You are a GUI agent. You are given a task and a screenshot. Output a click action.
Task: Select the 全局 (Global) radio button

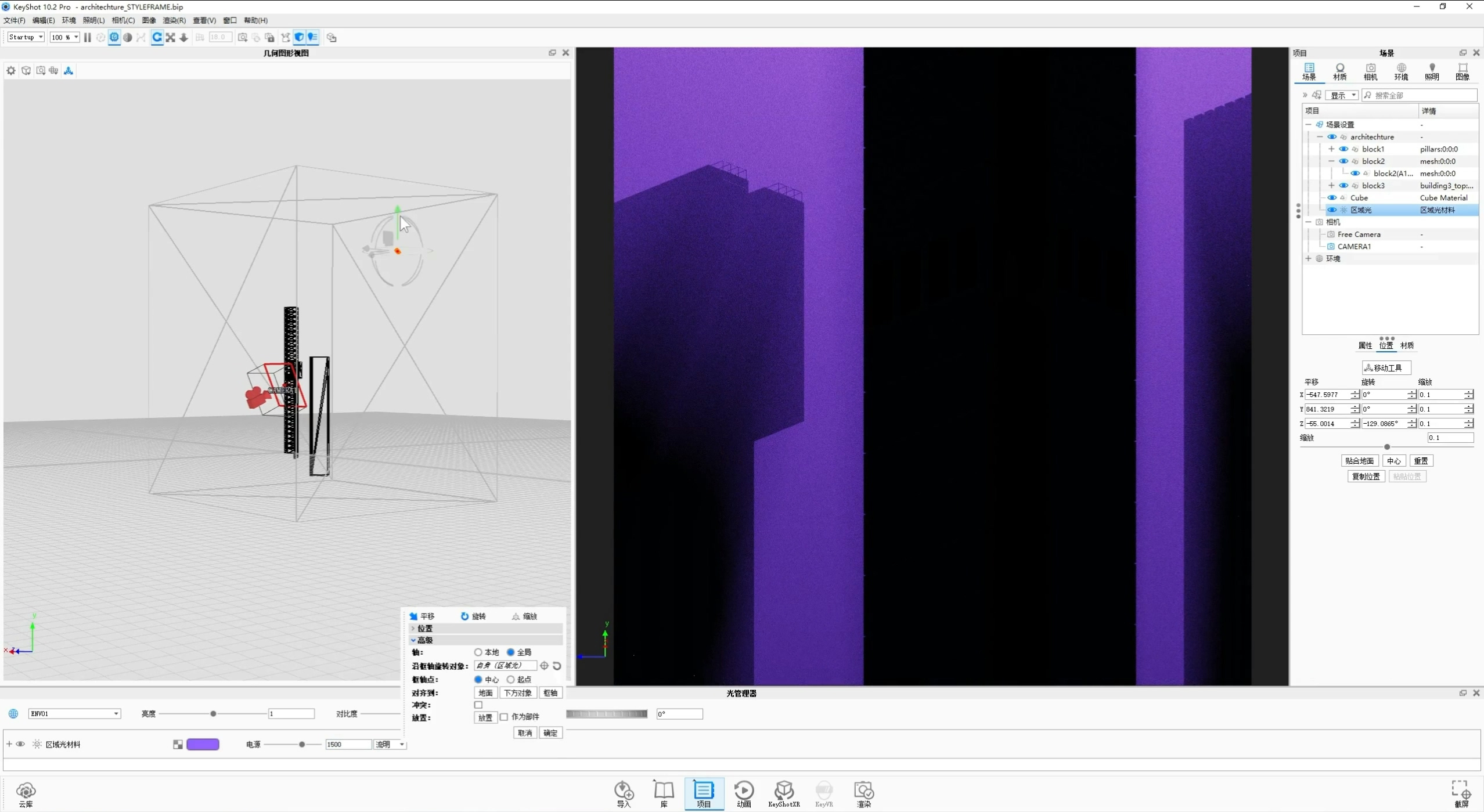pyautogui.click(x=510, y=652)
